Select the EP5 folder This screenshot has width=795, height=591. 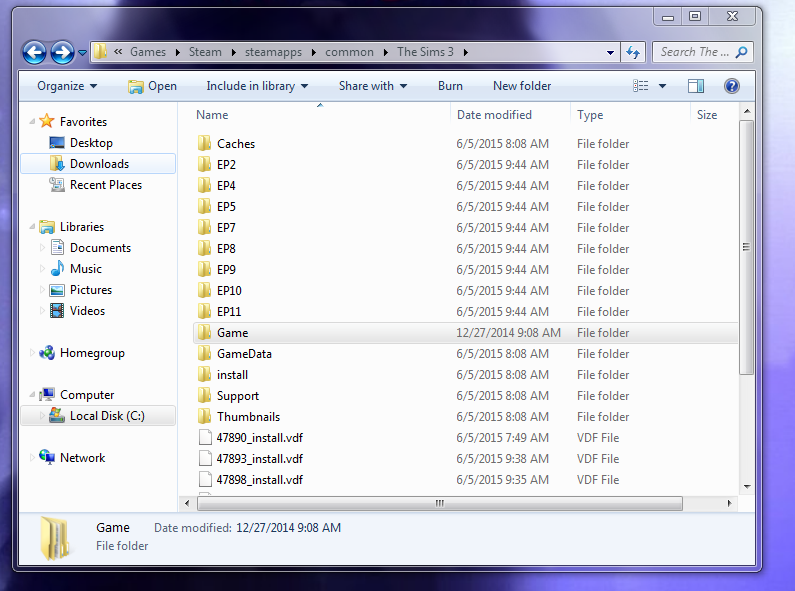point(465,207)
